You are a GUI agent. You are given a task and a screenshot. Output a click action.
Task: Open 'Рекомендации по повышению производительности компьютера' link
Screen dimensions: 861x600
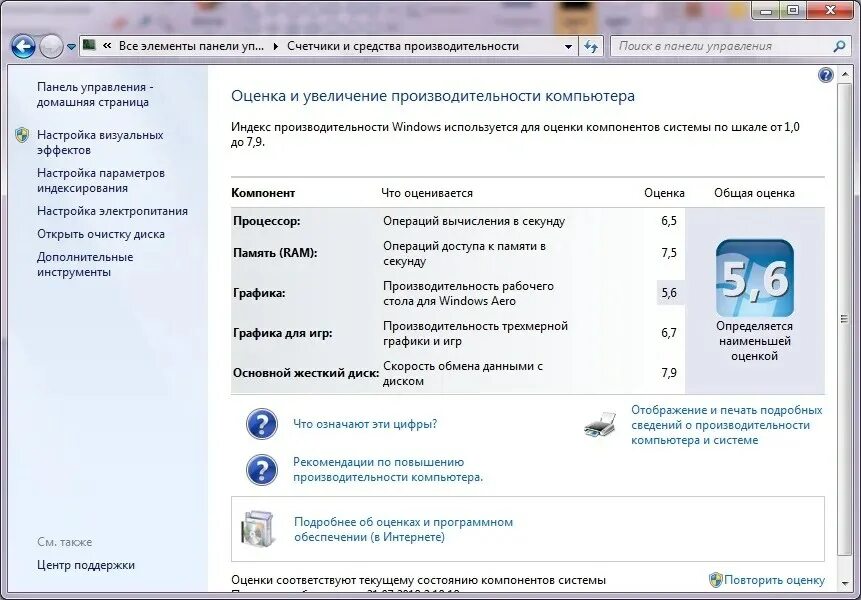tap(388, 469)
